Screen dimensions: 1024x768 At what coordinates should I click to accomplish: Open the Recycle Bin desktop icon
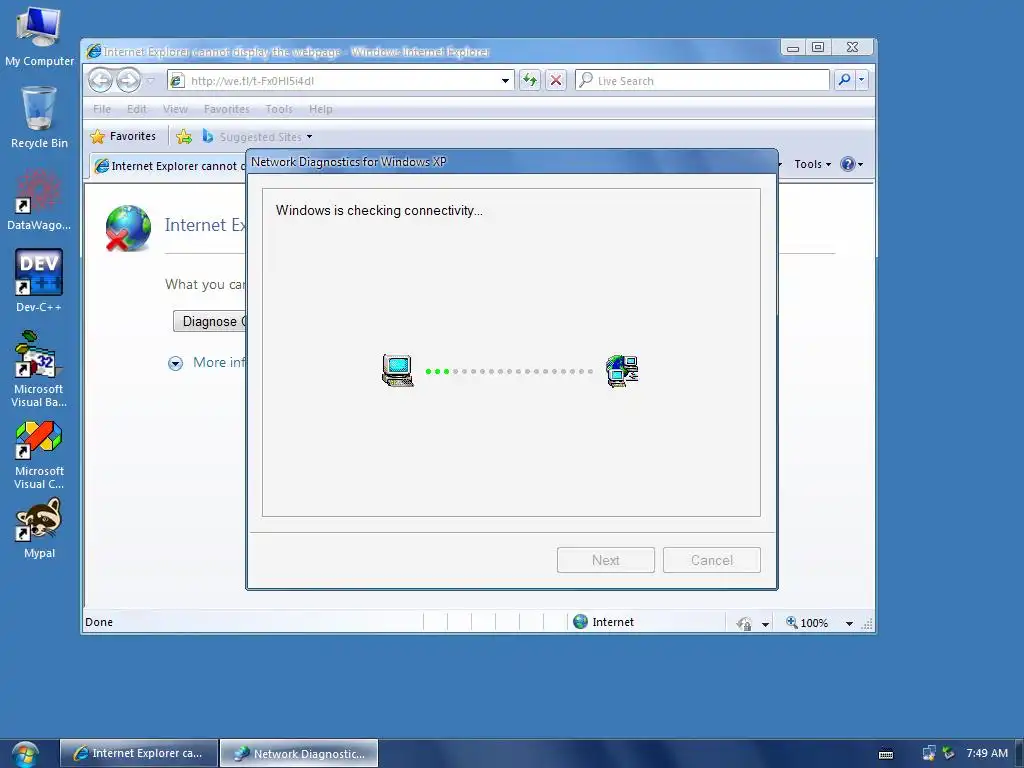click(x=39, y=118)
